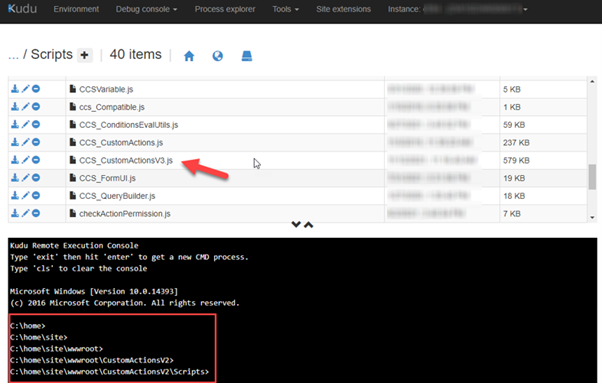Click the file list scrollbar thumb
Screen dimensions: 602x383
(592, 177)
